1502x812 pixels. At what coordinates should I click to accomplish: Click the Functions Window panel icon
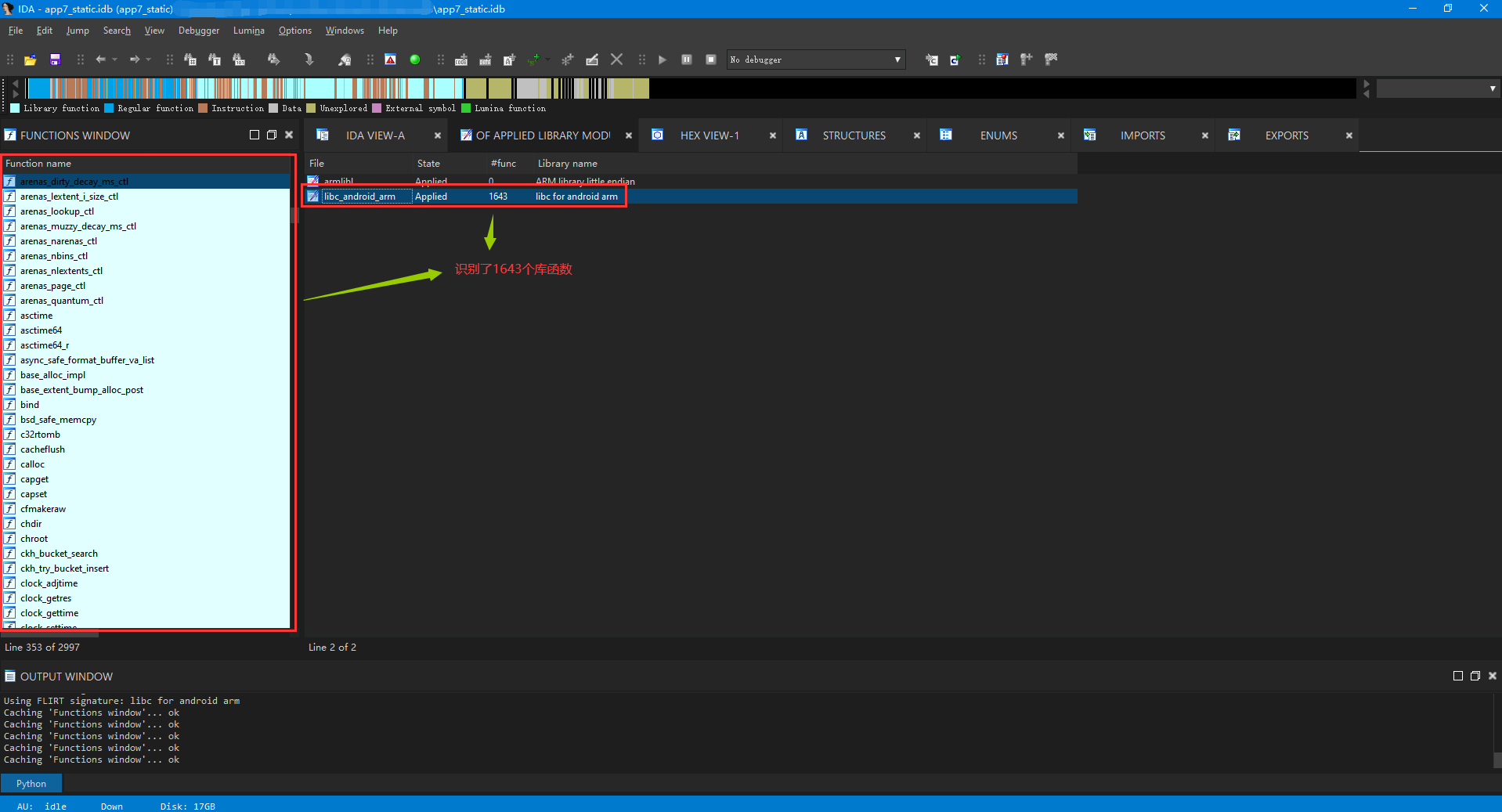coord(10,135)
